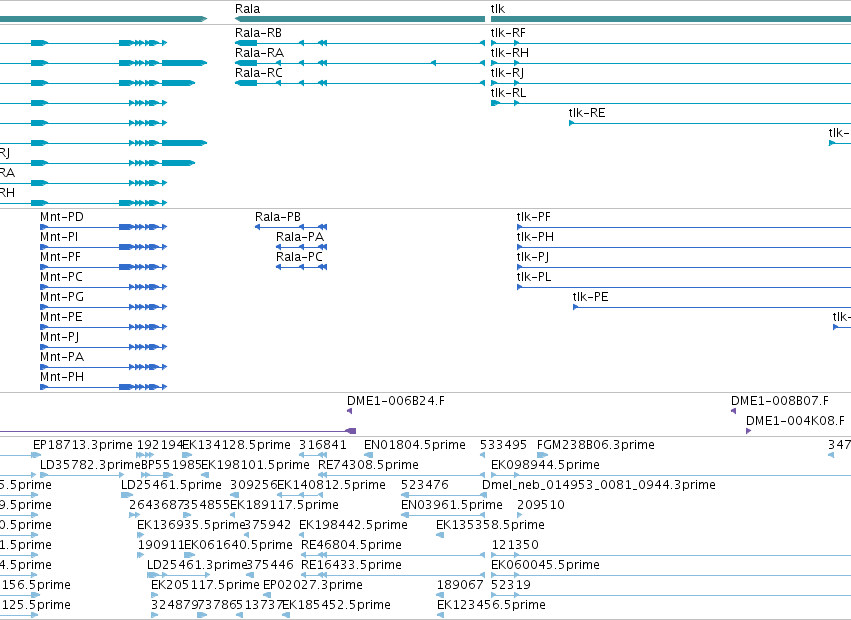Click the Rala-PB protein label
The height and width of the screenshot is (620, 851).
pyautogui.click(x=278, y=217)
